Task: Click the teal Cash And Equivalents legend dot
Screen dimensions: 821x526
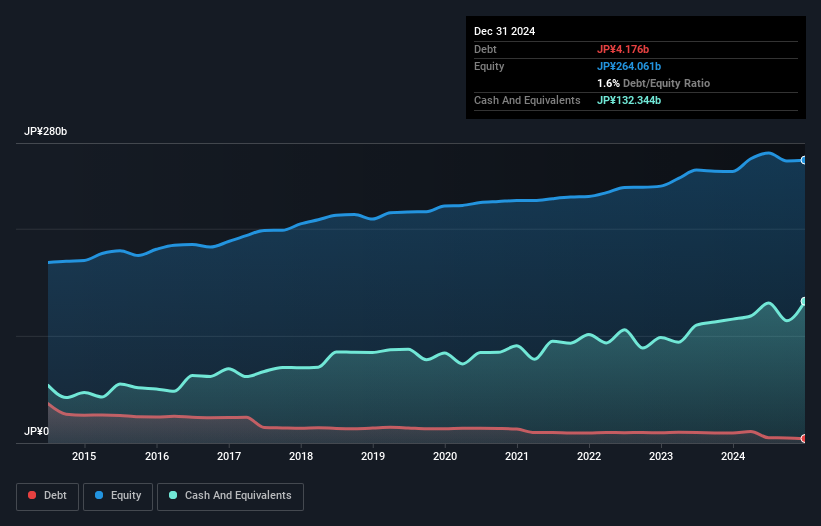Action: [173, 495]
